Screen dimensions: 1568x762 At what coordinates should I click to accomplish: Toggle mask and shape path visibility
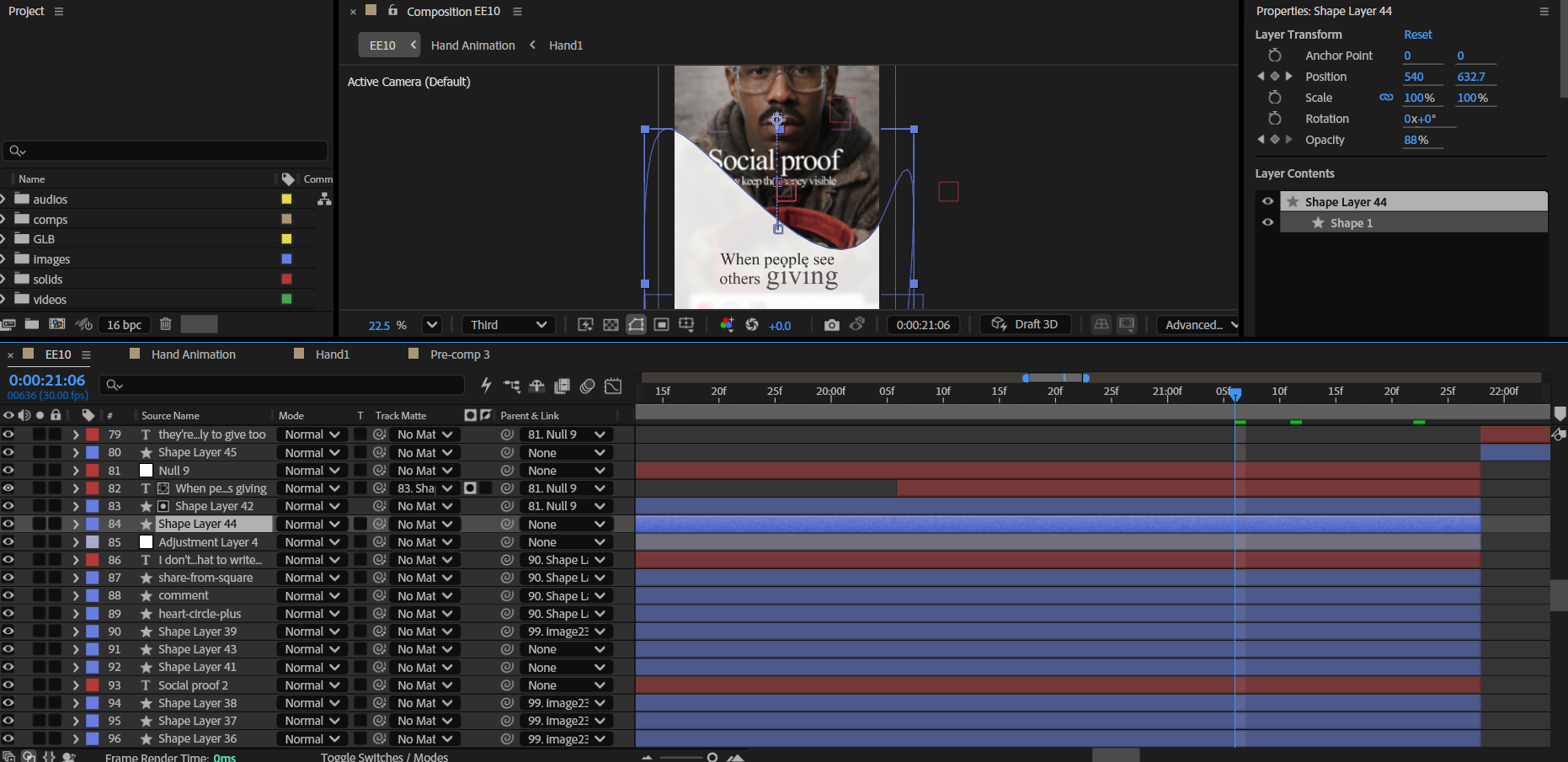click(x=637, y=325)
